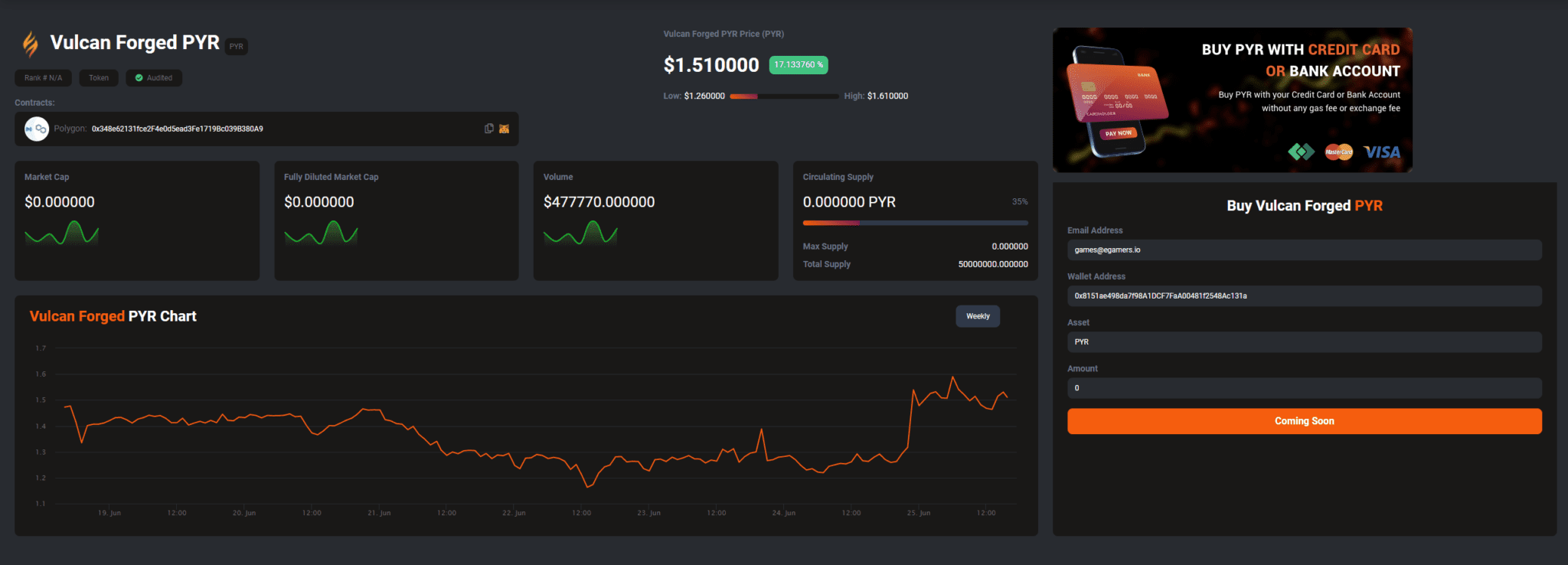Click the Fully Diluted Market Cap sparkline
Screen dimensions: 1568x565
click(321, 232)
